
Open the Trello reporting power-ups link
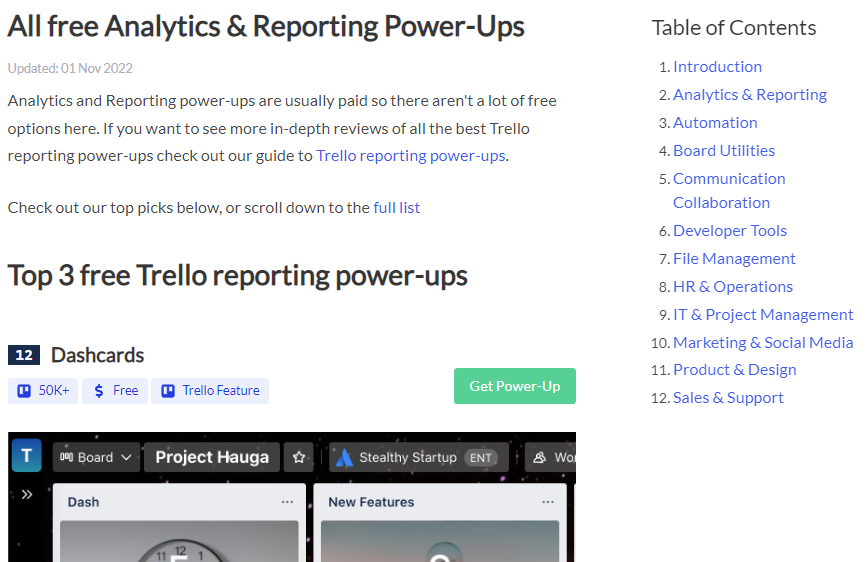[411, 156]
